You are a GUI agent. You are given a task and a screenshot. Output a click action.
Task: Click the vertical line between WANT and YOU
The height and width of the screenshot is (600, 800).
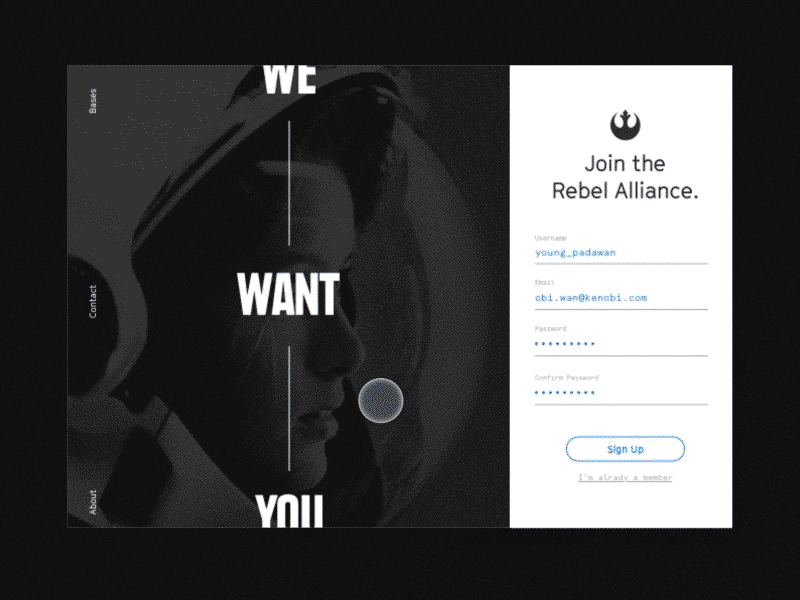coord(289,408)
